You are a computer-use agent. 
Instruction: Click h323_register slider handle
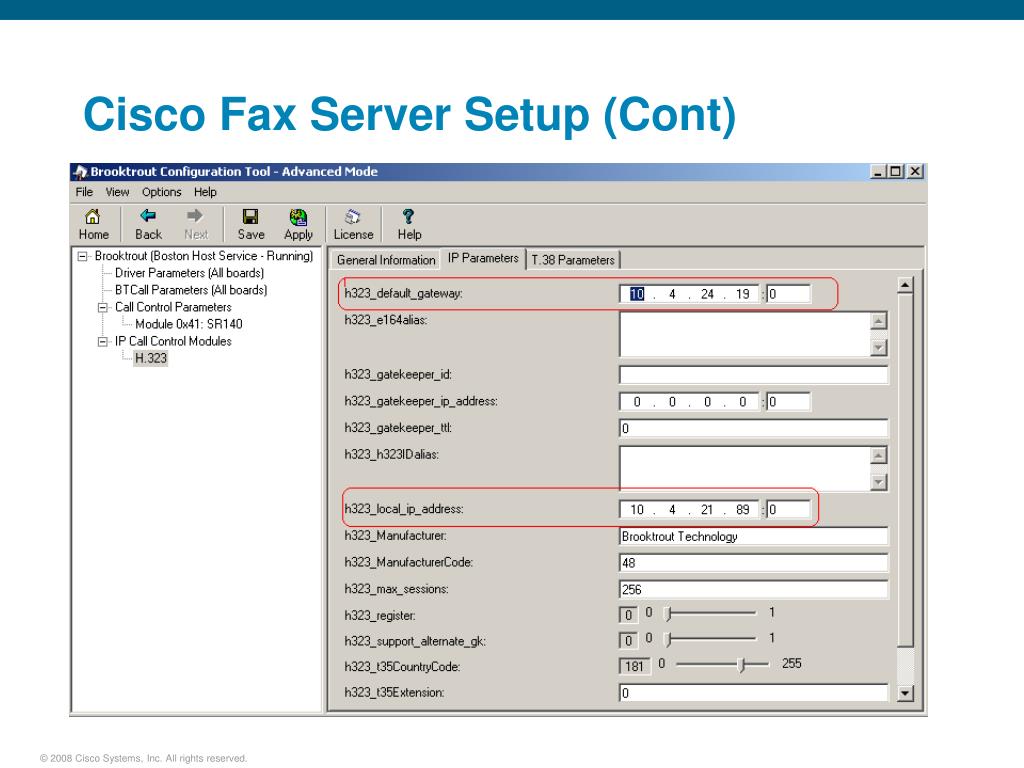pyautogui.click(x=669, y=614)
